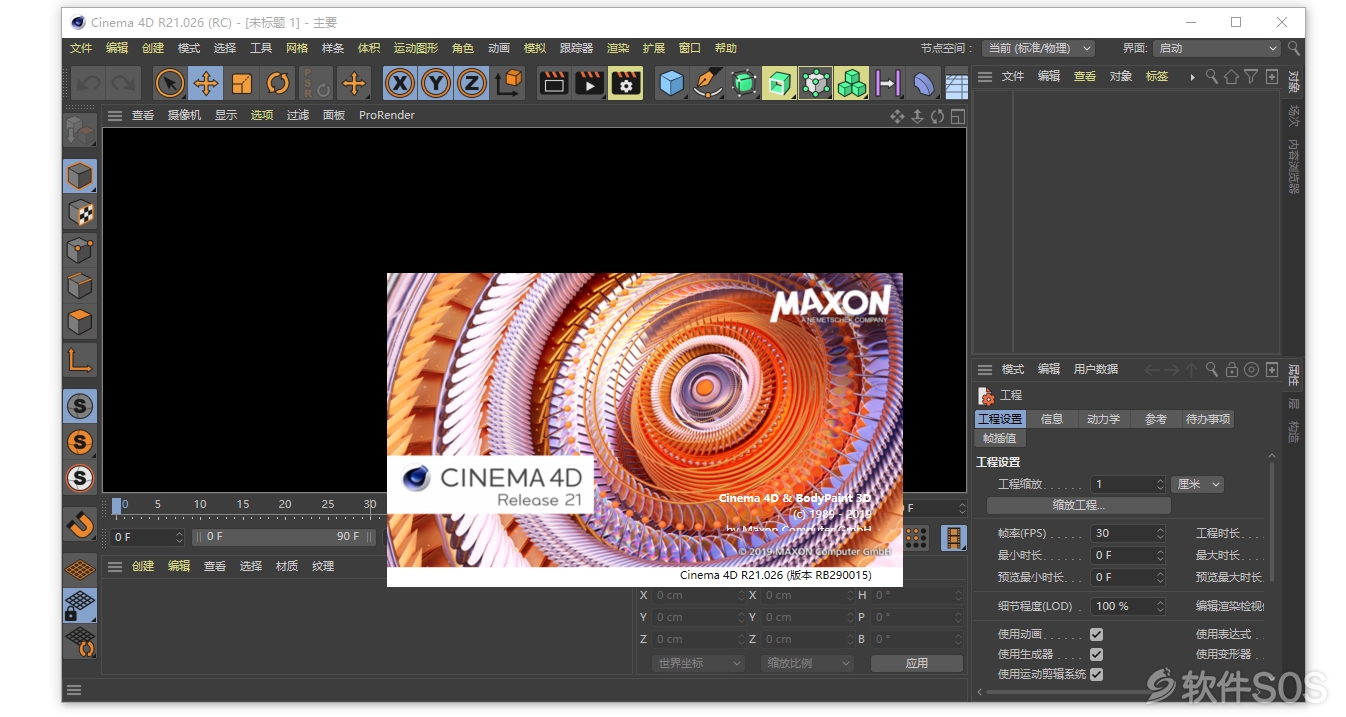
Task: Open the Subdivision Surface generator icon
Action: click(x=744, y=83)
